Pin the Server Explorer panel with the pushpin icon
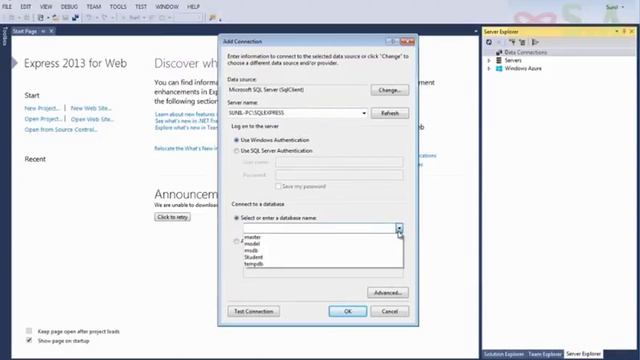Image resolution: width=640 pixels, height=360 pixels. tap(624, 31)
